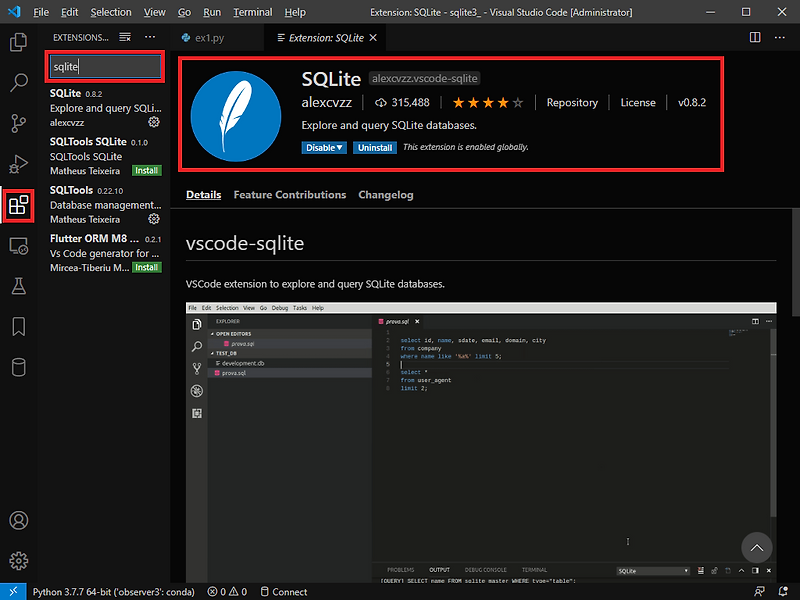Clear extensions search results icon
This screenshot has height=600, width=800.
[125, 37]
